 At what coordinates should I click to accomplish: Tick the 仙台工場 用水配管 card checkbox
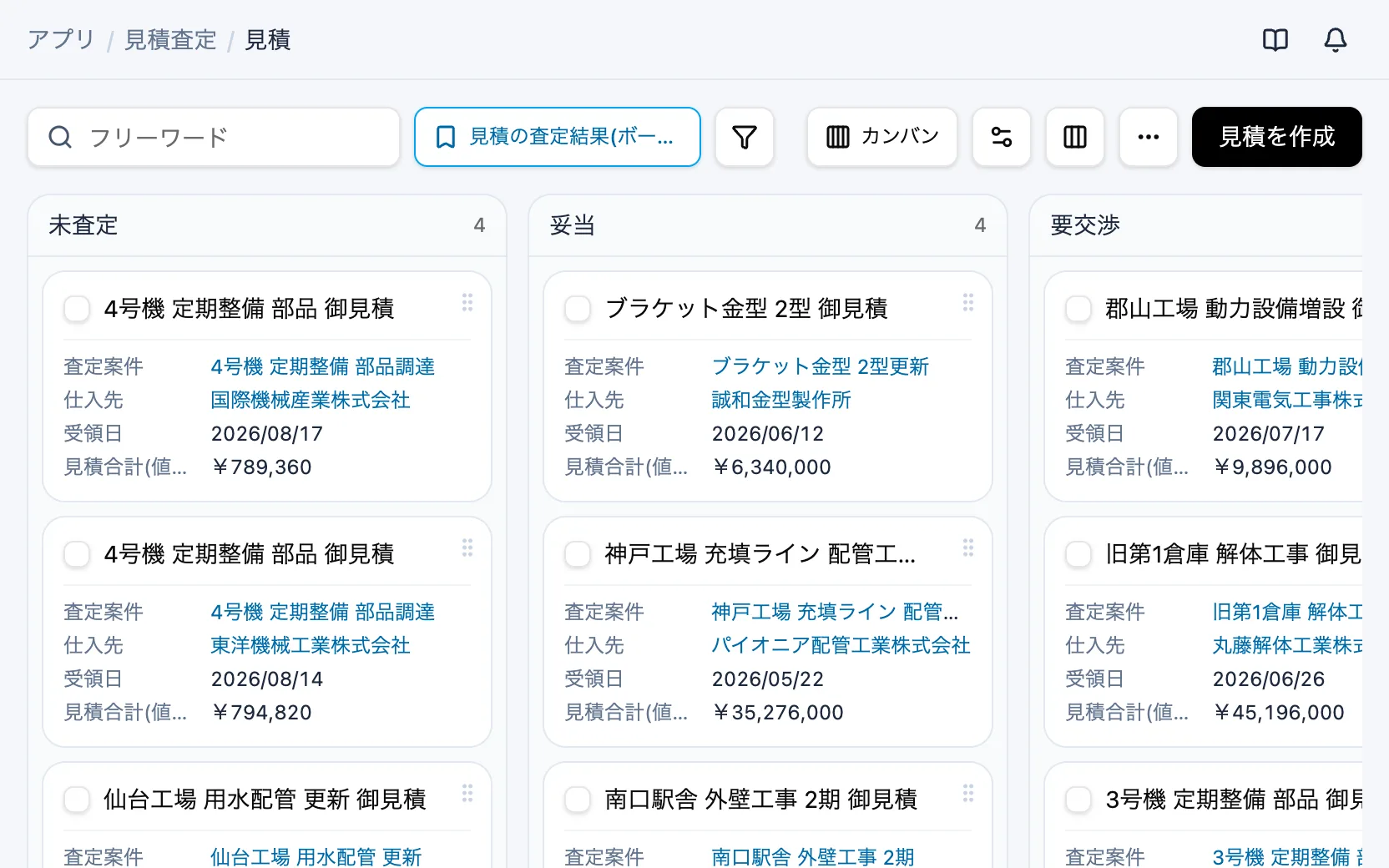click(x=77, y=800)
